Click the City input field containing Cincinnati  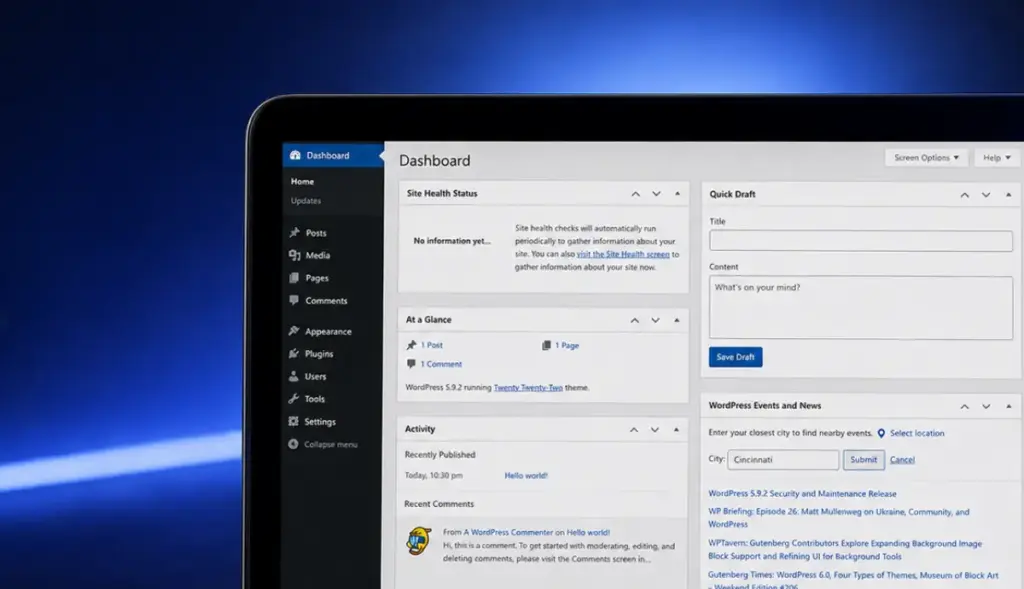[784, 460]
